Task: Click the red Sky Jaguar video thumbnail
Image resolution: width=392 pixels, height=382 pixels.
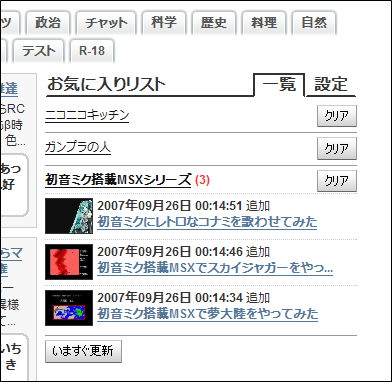Action: tap(69, 262)
